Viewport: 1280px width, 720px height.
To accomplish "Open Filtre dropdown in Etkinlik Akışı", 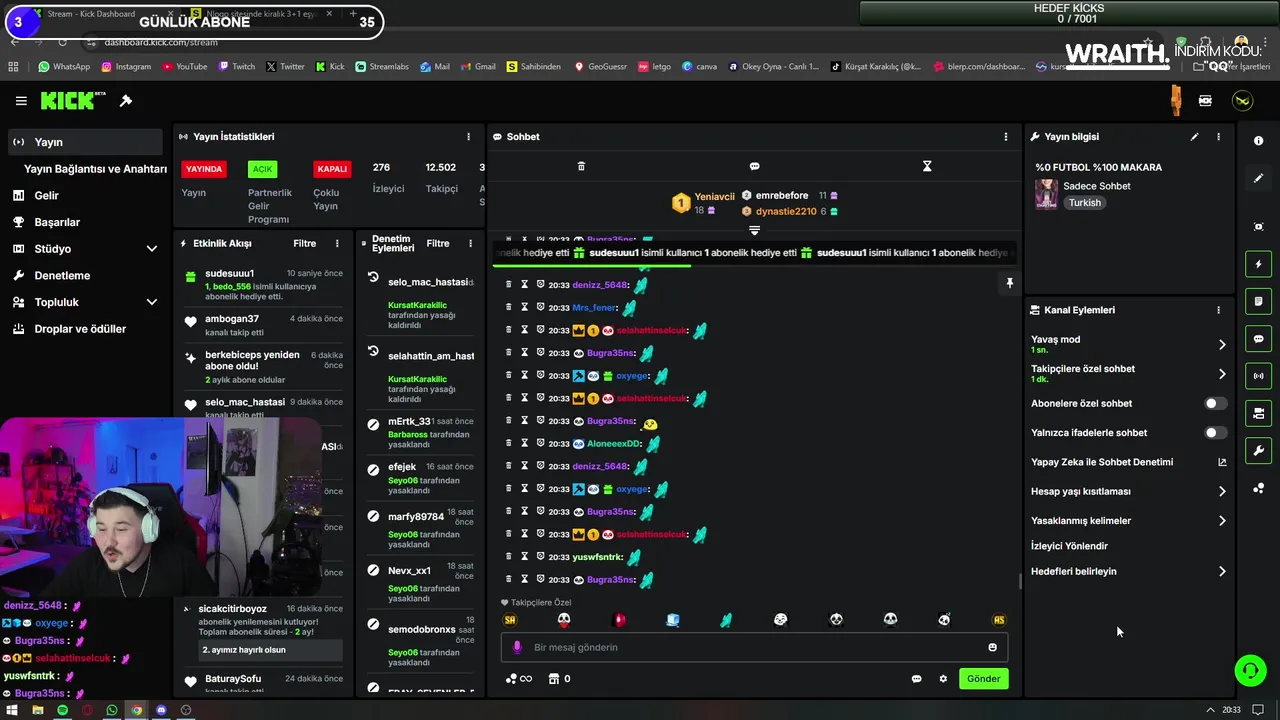I will coord(304,243).
